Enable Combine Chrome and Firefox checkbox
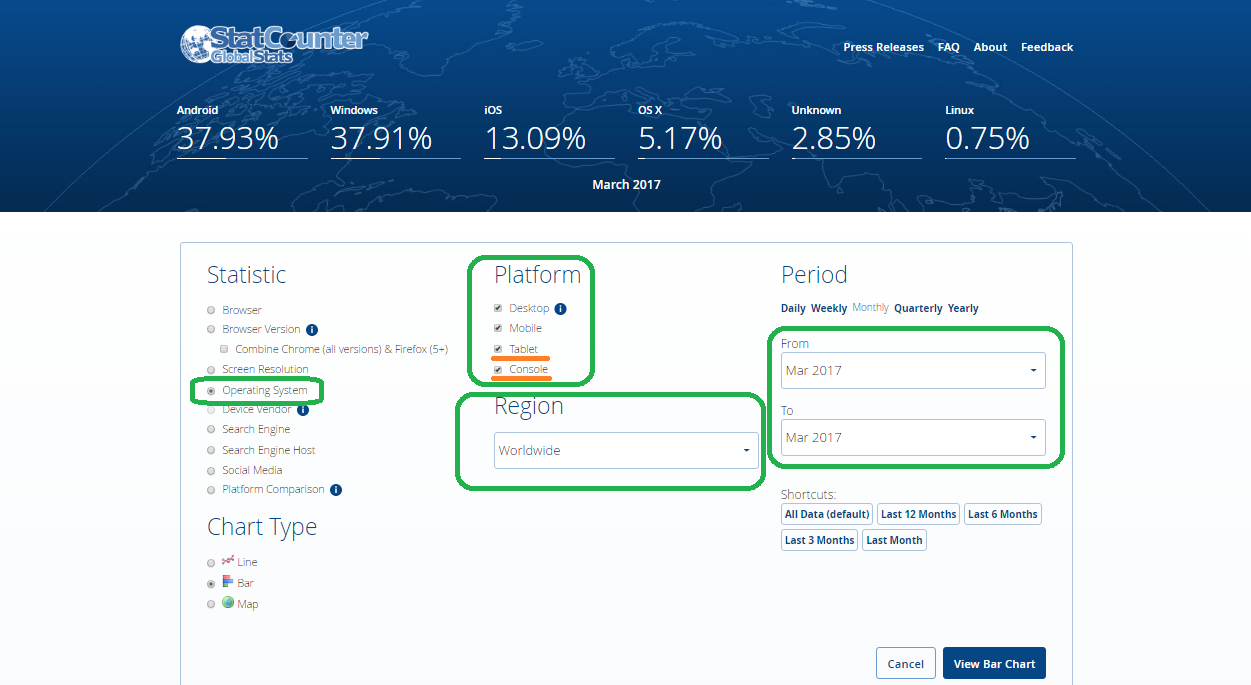The width and height of the screenshot is (1251, 685). [x=224, y=350]
